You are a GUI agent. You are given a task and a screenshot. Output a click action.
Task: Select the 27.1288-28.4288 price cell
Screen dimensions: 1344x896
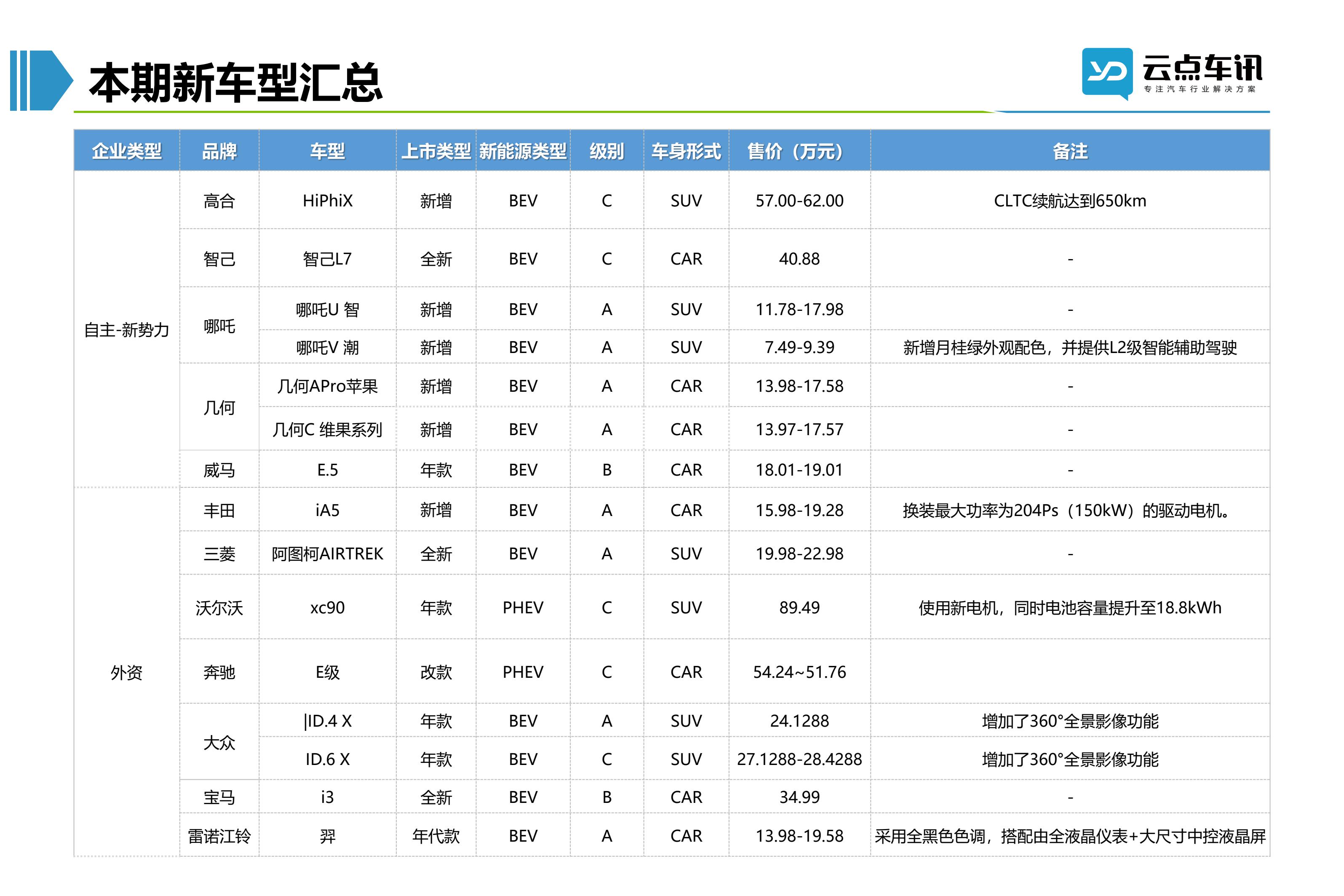(799, 759)
